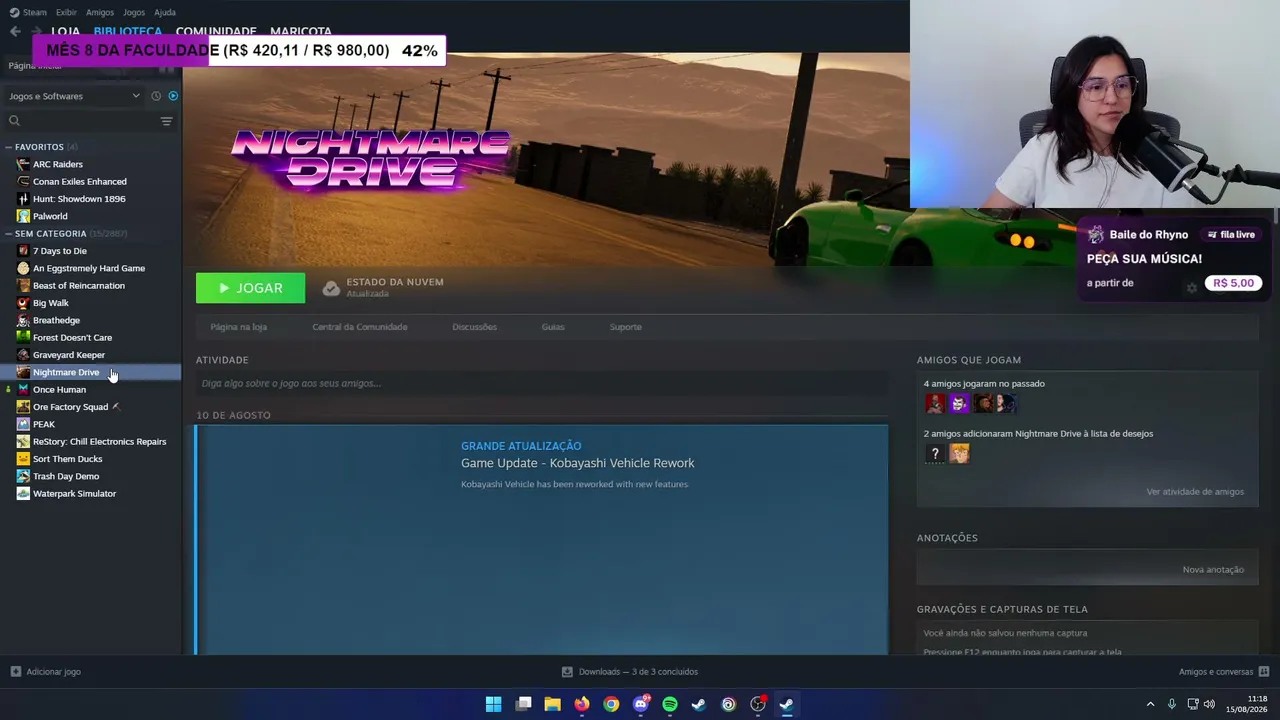The width and height of the screenshot is (1280, 720).
Task: Open Windows Start menu
Action: point(494,704)
